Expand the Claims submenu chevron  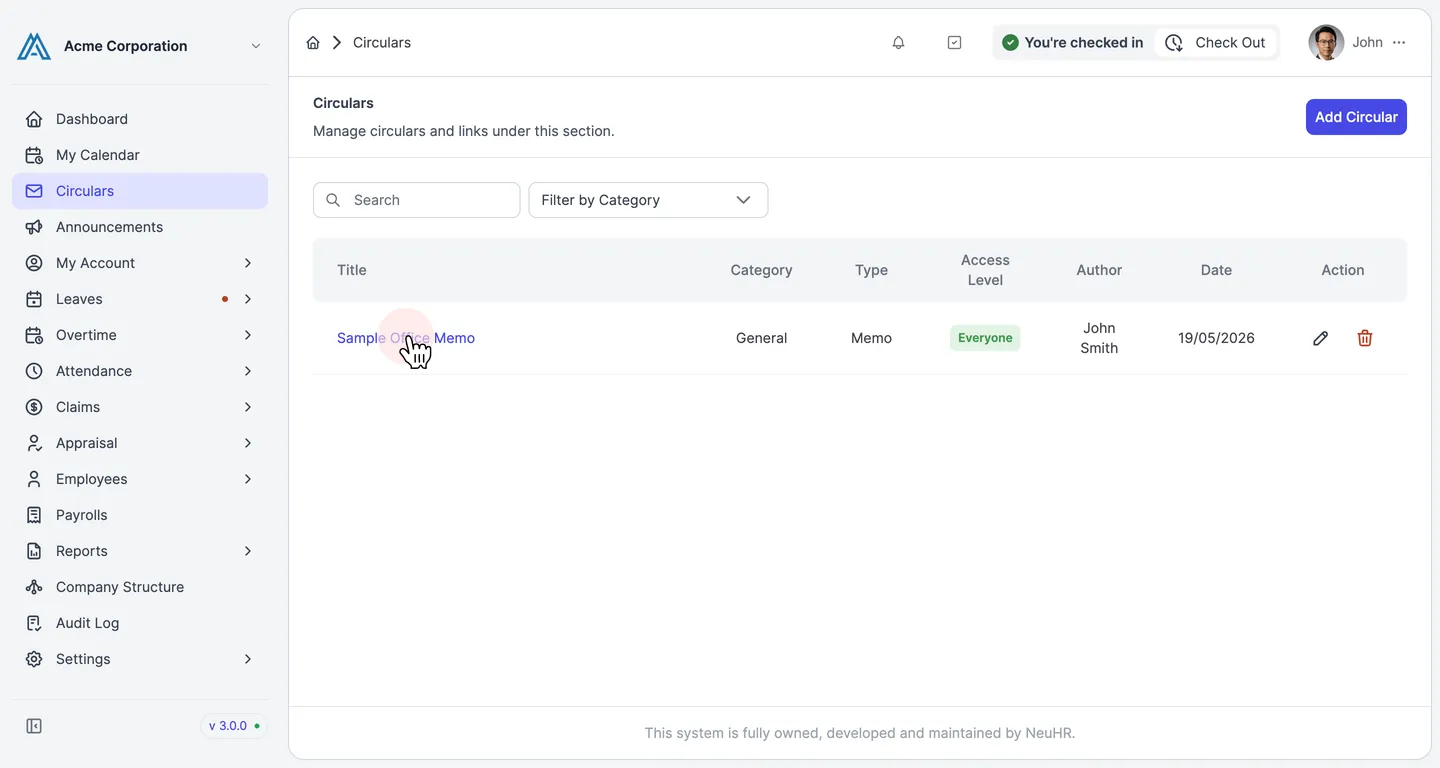click(248, 407)
